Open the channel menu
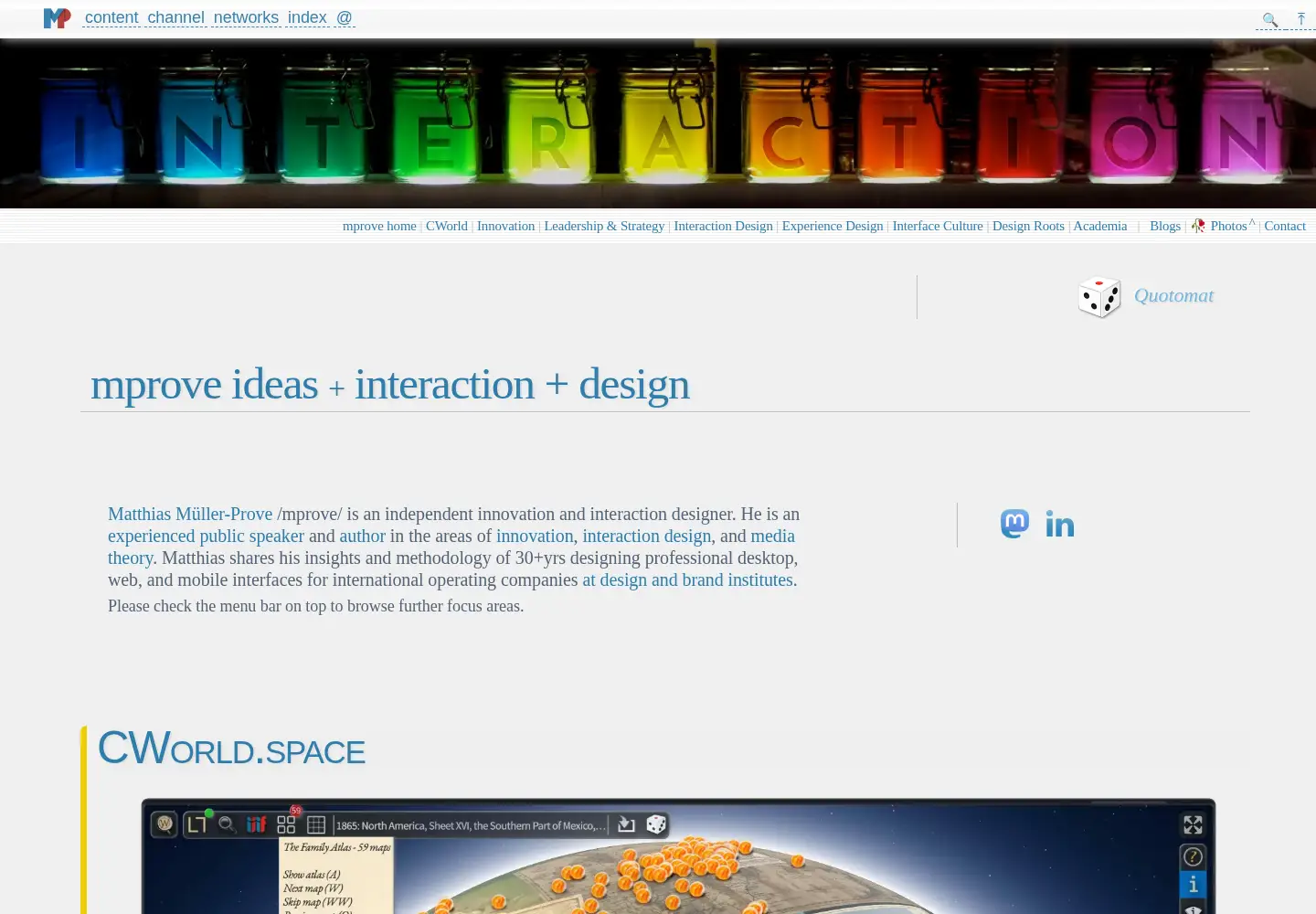 (x=176, y=17)
